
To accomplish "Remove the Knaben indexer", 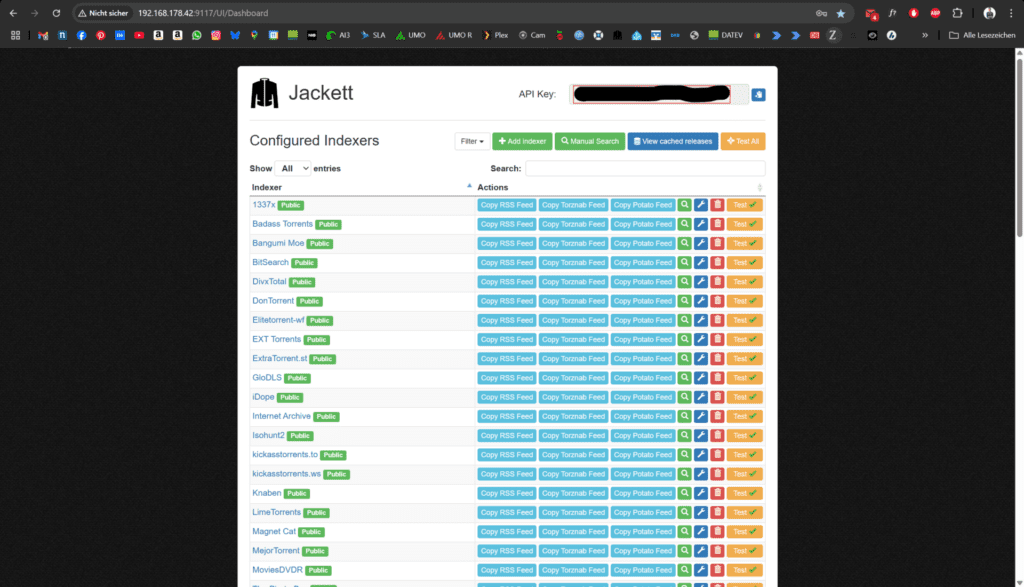I will (x=717, y=493).
